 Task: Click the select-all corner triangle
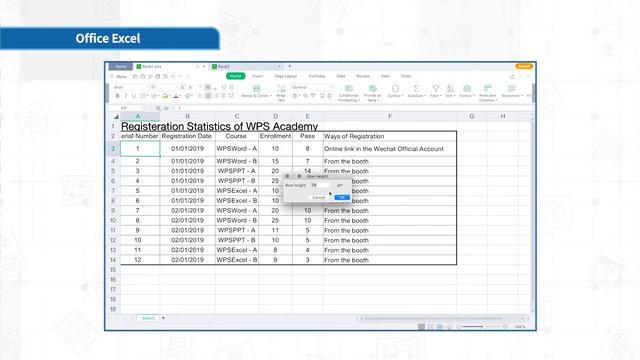coord(116,117)
